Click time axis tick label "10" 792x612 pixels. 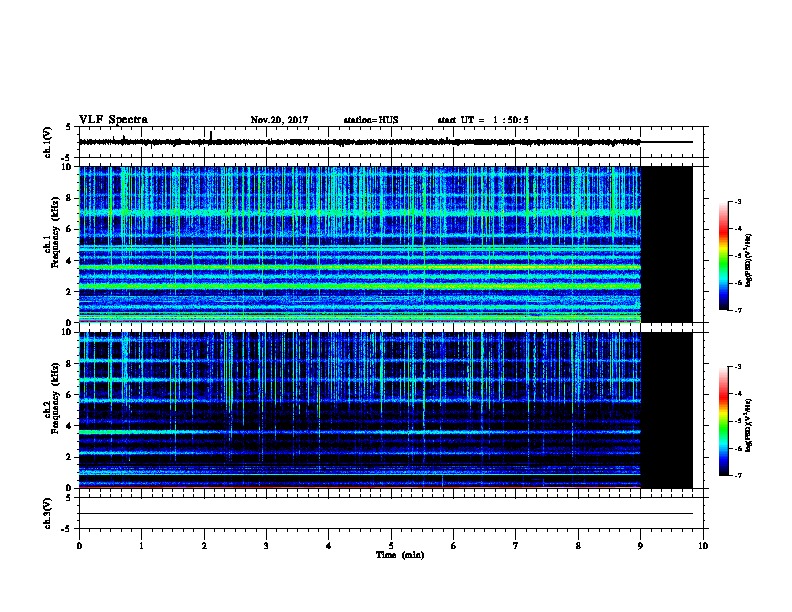coord(703,546)
